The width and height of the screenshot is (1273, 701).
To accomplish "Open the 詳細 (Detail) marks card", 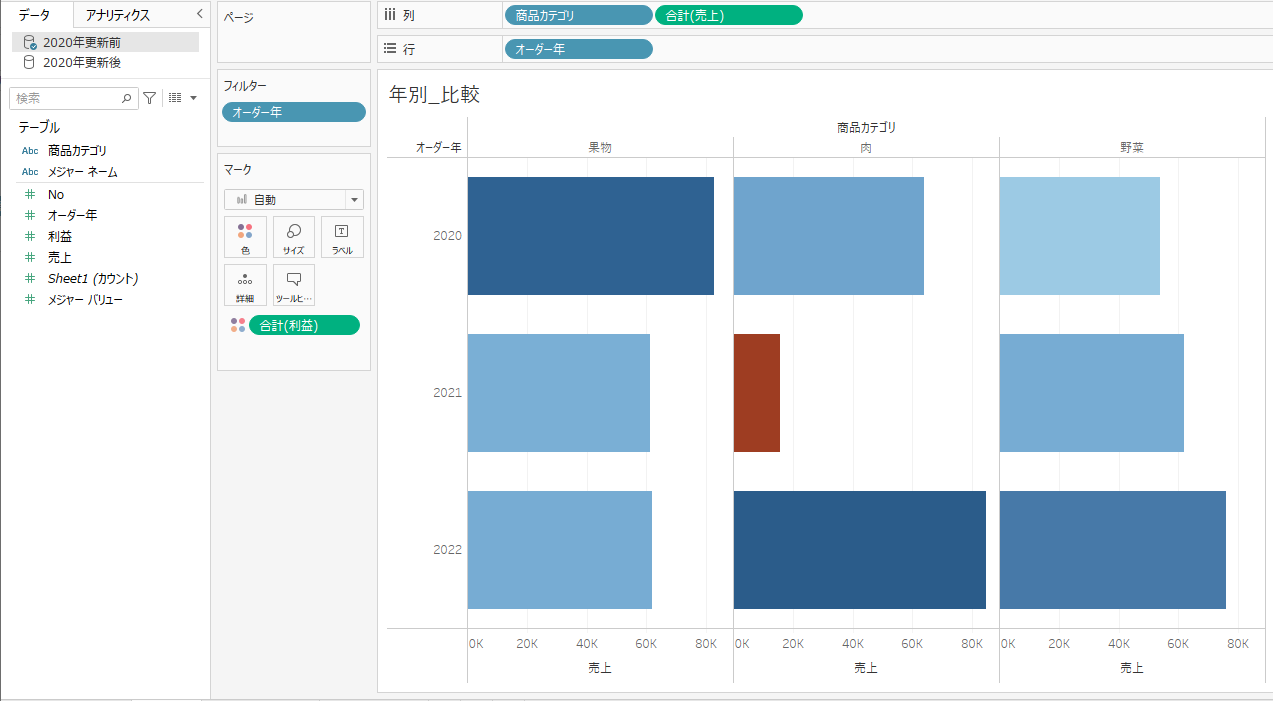I will (x=245, y=285).
